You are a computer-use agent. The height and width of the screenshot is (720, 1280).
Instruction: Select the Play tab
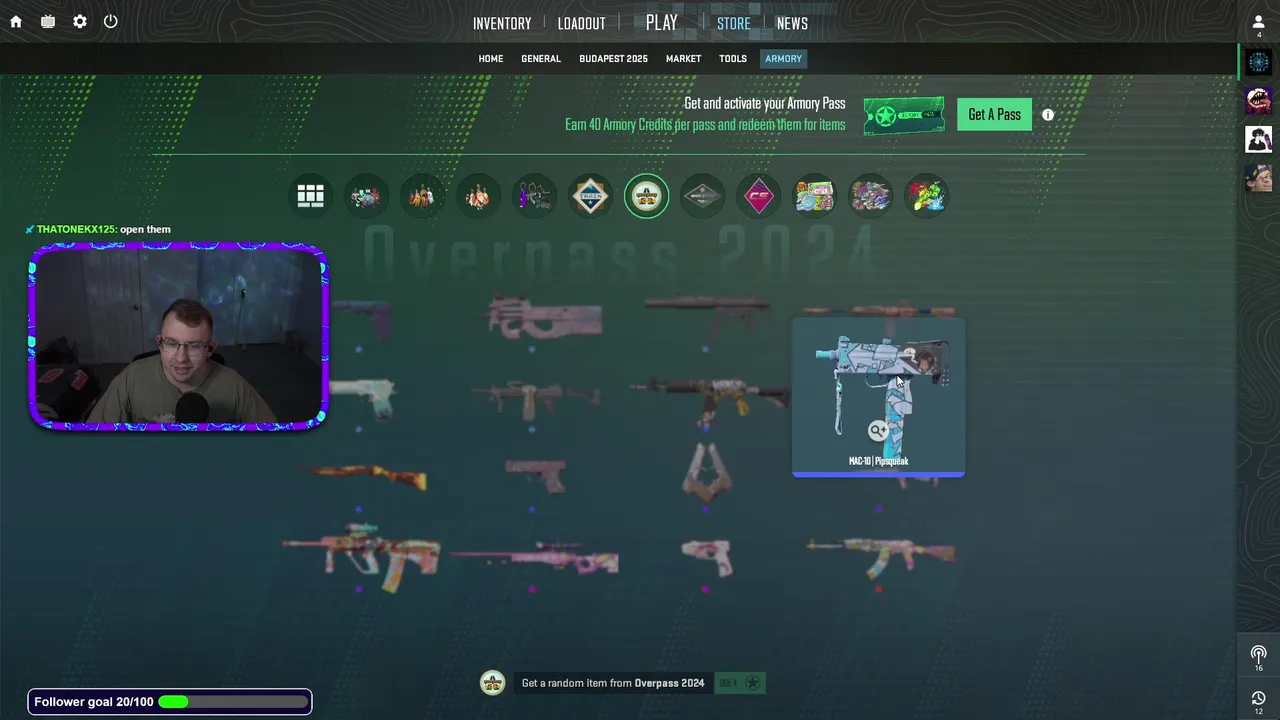pos(661,23)
